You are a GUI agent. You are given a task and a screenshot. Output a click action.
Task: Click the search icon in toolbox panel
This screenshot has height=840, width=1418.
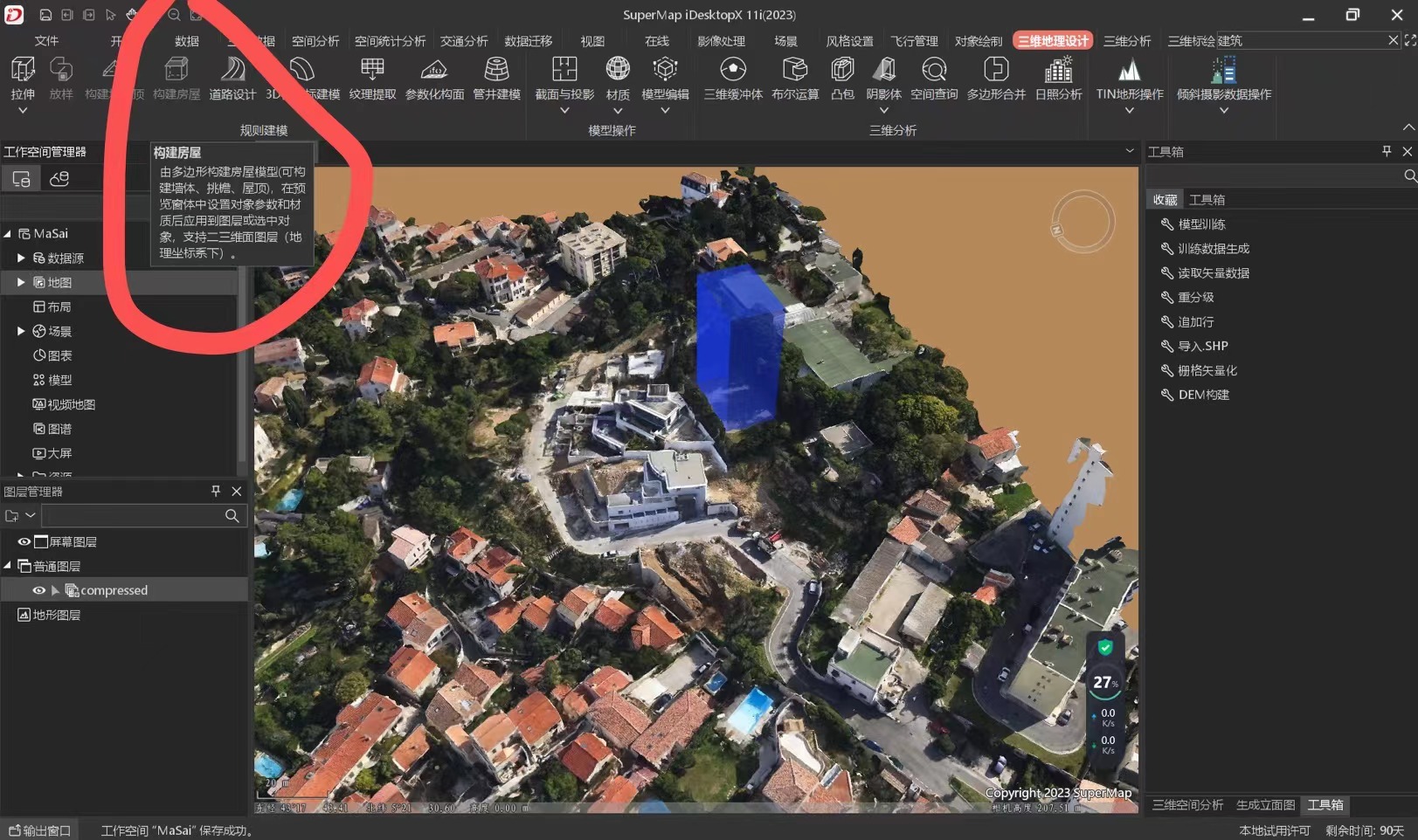pos(1409,176)
